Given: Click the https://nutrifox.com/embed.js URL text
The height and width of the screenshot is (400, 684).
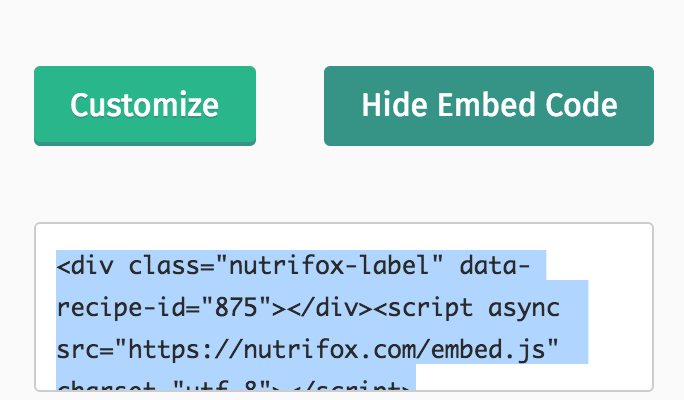Looking at the screenshot, I should [x=336, y=349].
